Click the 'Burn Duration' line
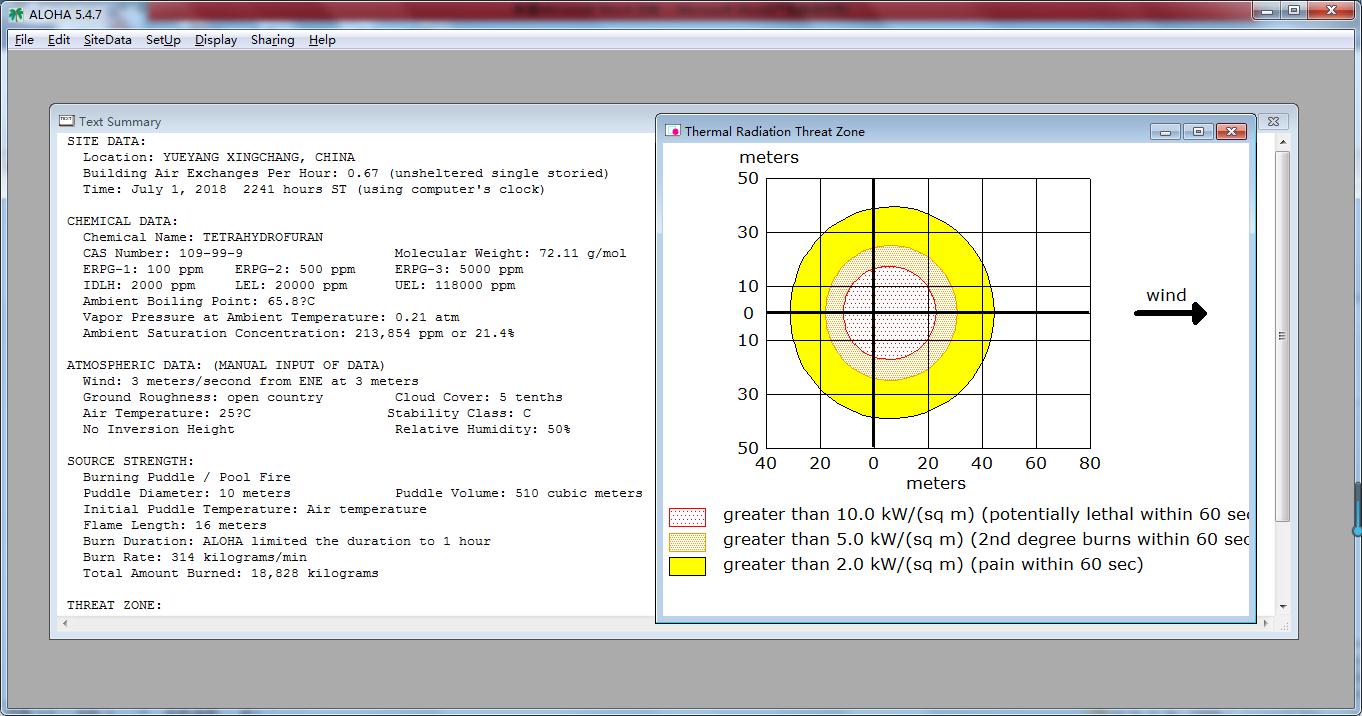Viewport: 1362px width, 716px height. pos(287,541)
